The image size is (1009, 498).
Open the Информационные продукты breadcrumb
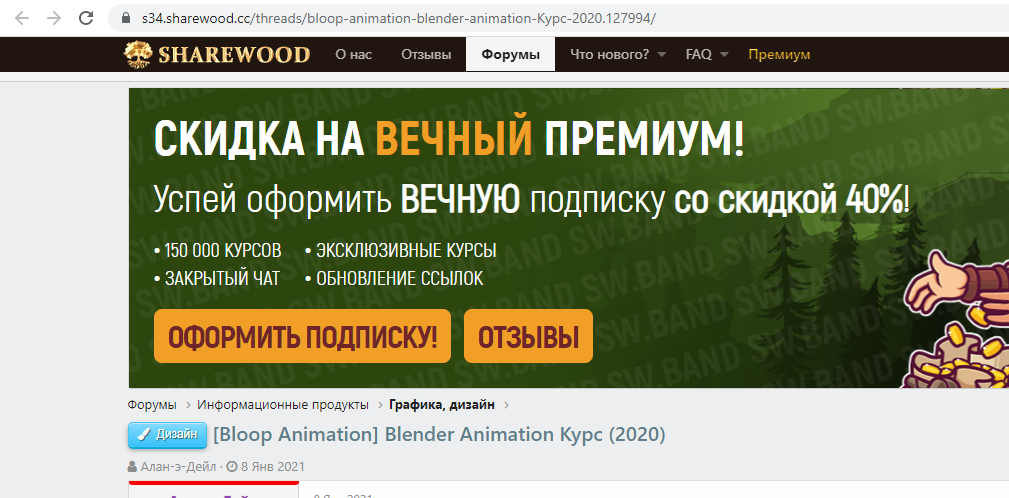click(x=283, y=405)
